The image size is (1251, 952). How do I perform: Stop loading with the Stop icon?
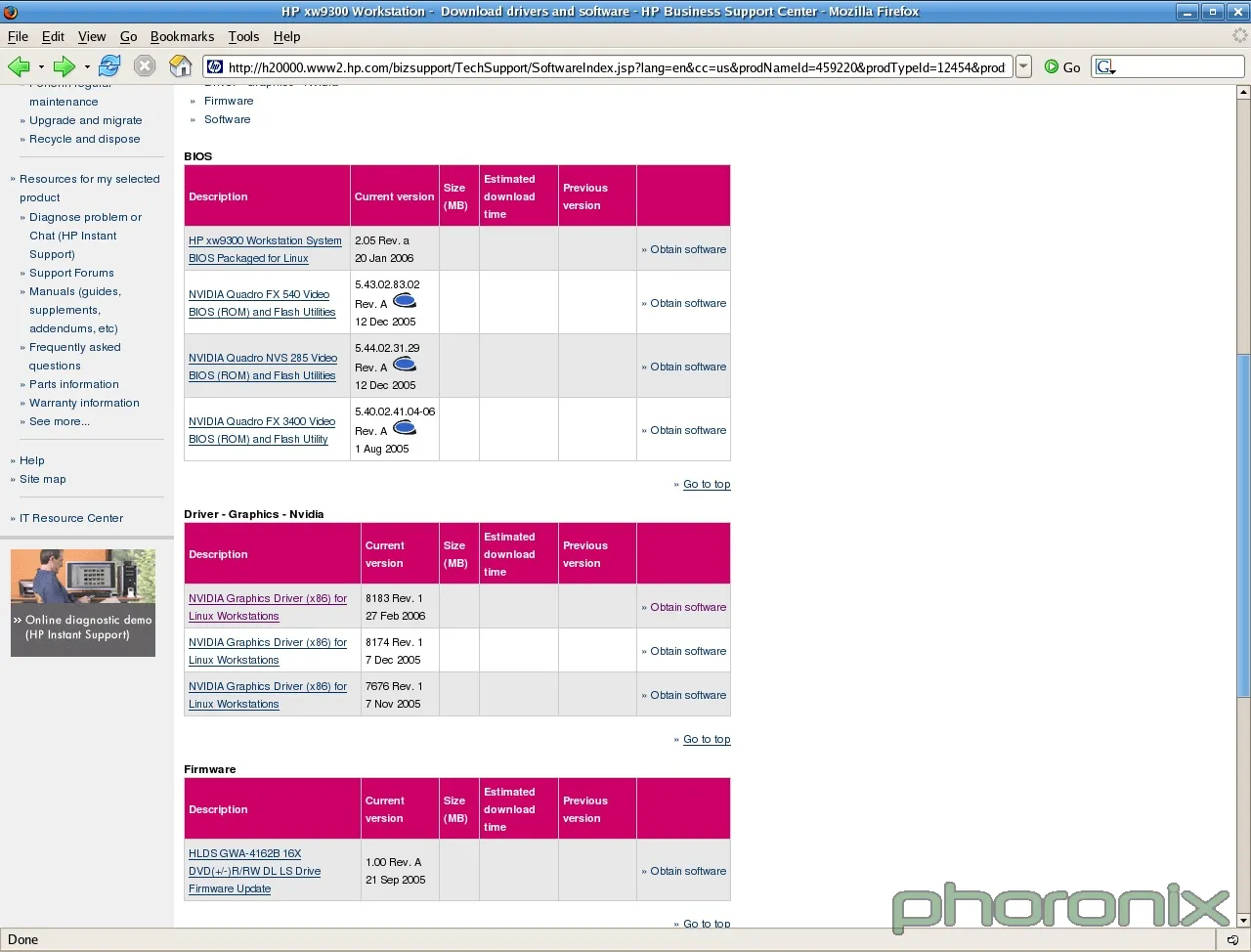tap(145, 66)
